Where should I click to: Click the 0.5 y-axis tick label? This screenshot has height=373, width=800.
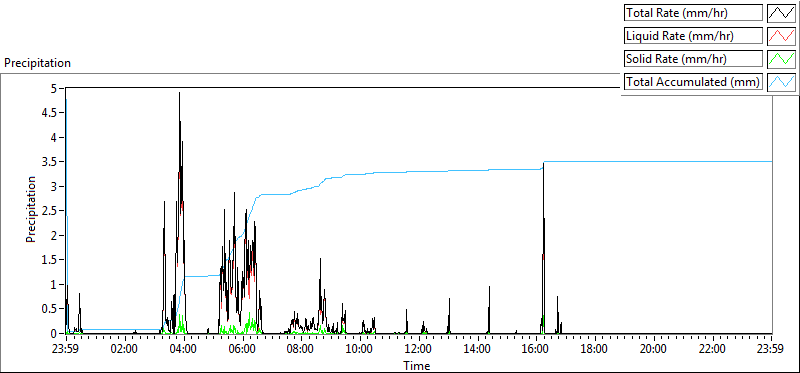point(49,309)
